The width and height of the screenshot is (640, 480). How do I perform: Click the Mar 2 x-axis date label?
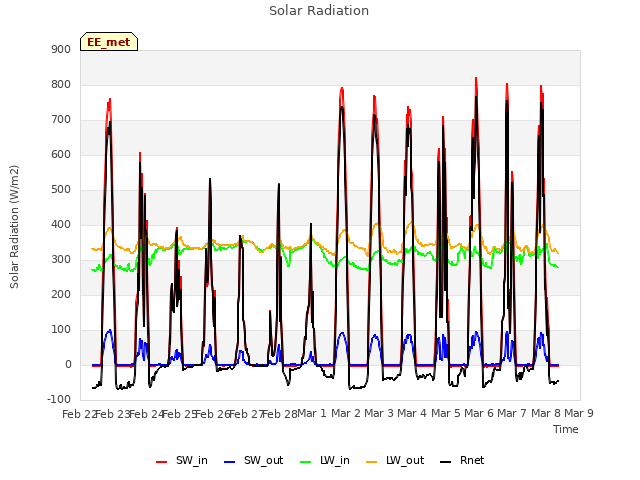[346, 414]
